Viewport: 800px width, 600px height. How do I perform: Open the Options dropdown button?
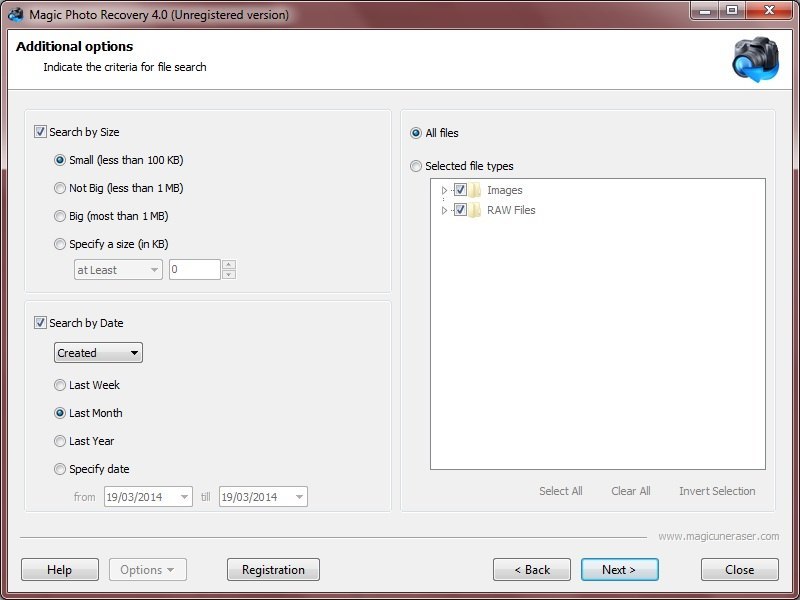tap(148, 570)
